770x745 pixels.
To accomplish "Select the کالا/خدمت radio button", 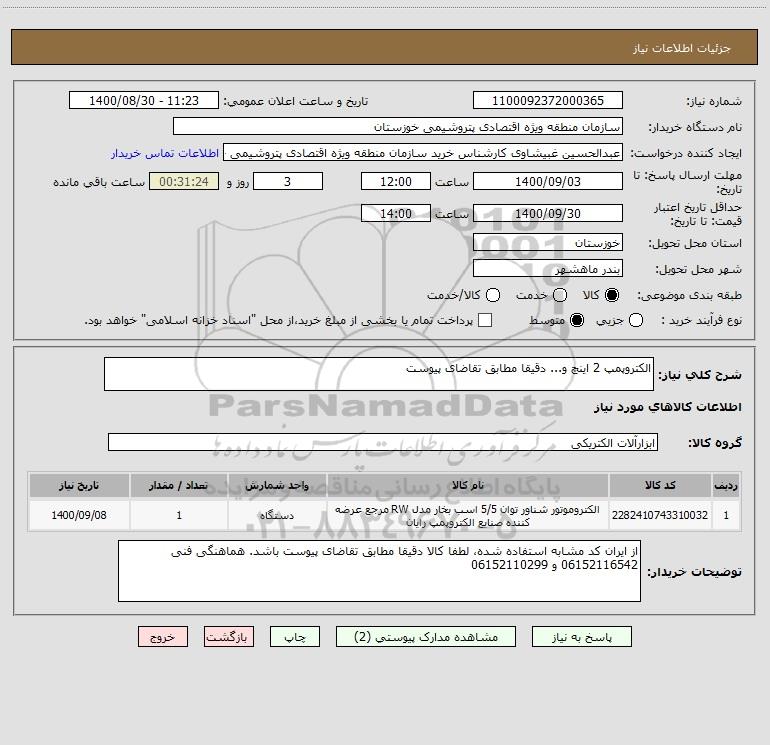I will [x=493, y=295].
